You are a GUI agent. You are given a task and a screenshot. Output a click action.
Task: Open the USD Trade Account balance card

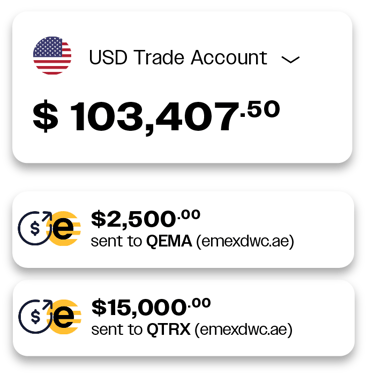(x=182, y=87)
